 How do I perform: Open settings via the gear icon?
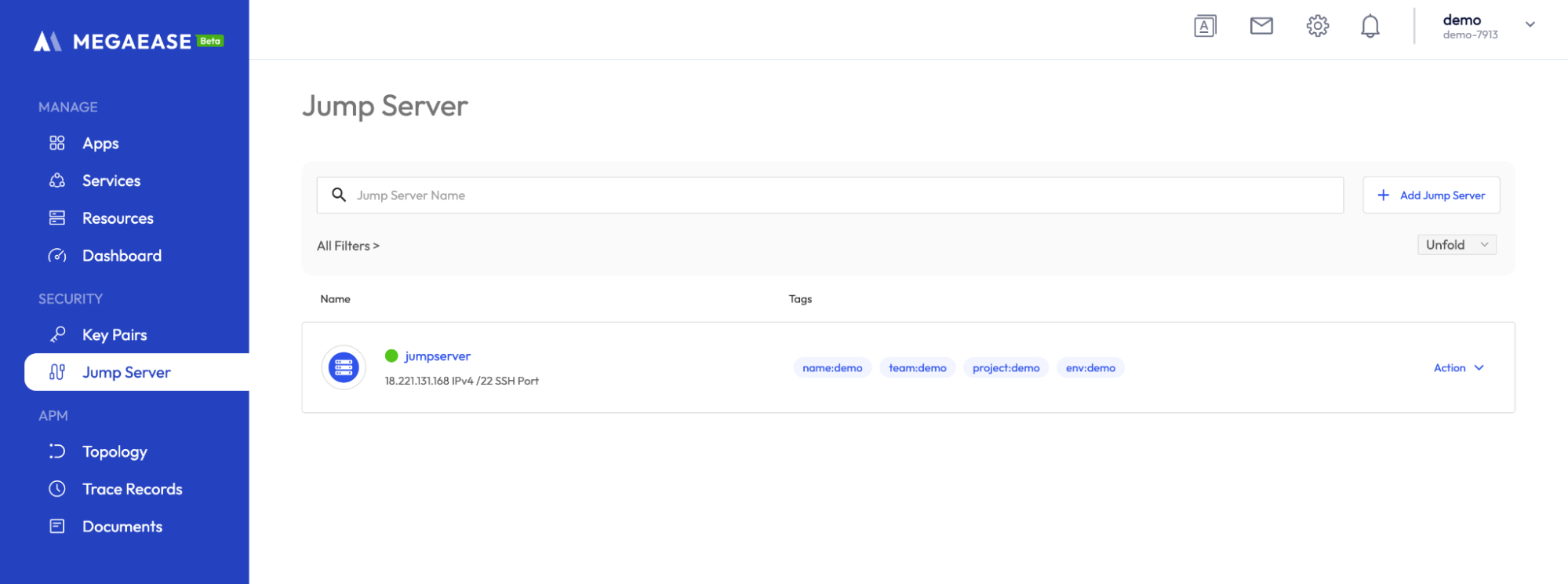click(1318, 26)
